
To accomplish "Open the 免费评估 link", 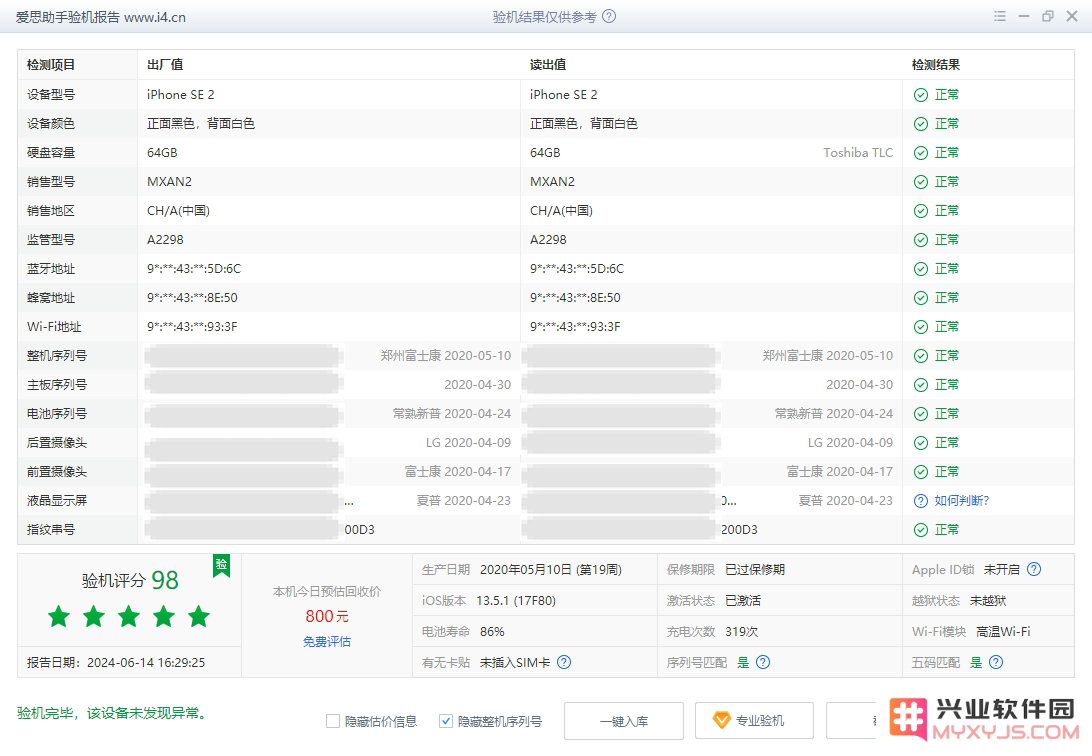I will (327, 642).
